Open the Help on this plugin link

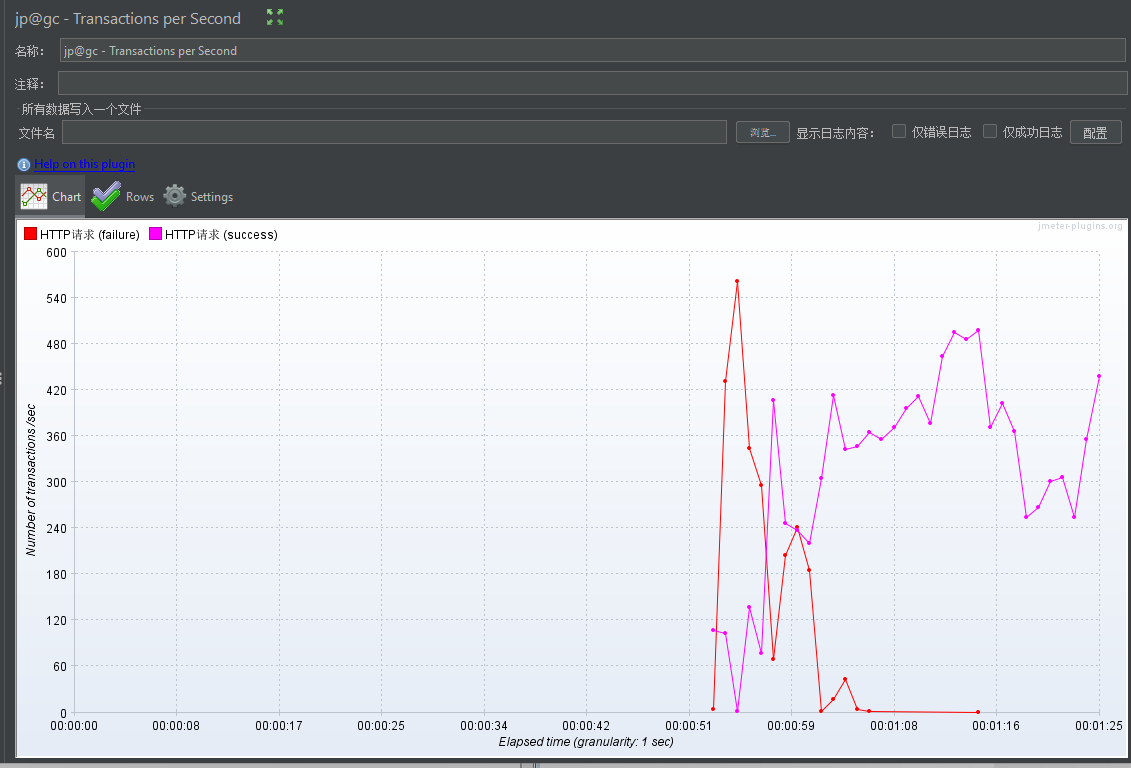[x=84, y=164]
